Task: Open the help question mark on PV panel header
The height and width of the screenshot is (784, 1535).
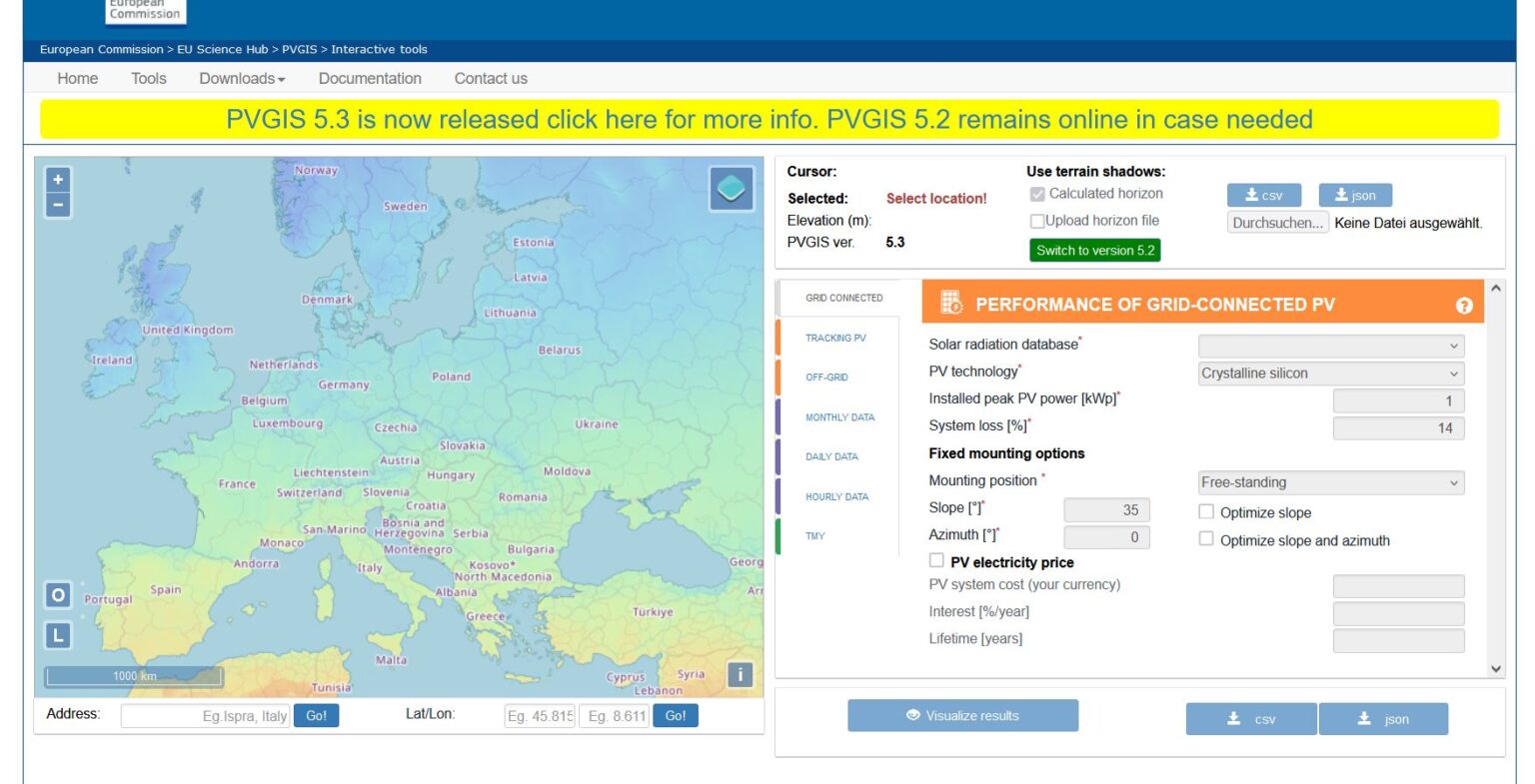Action: coord(1463,306)
